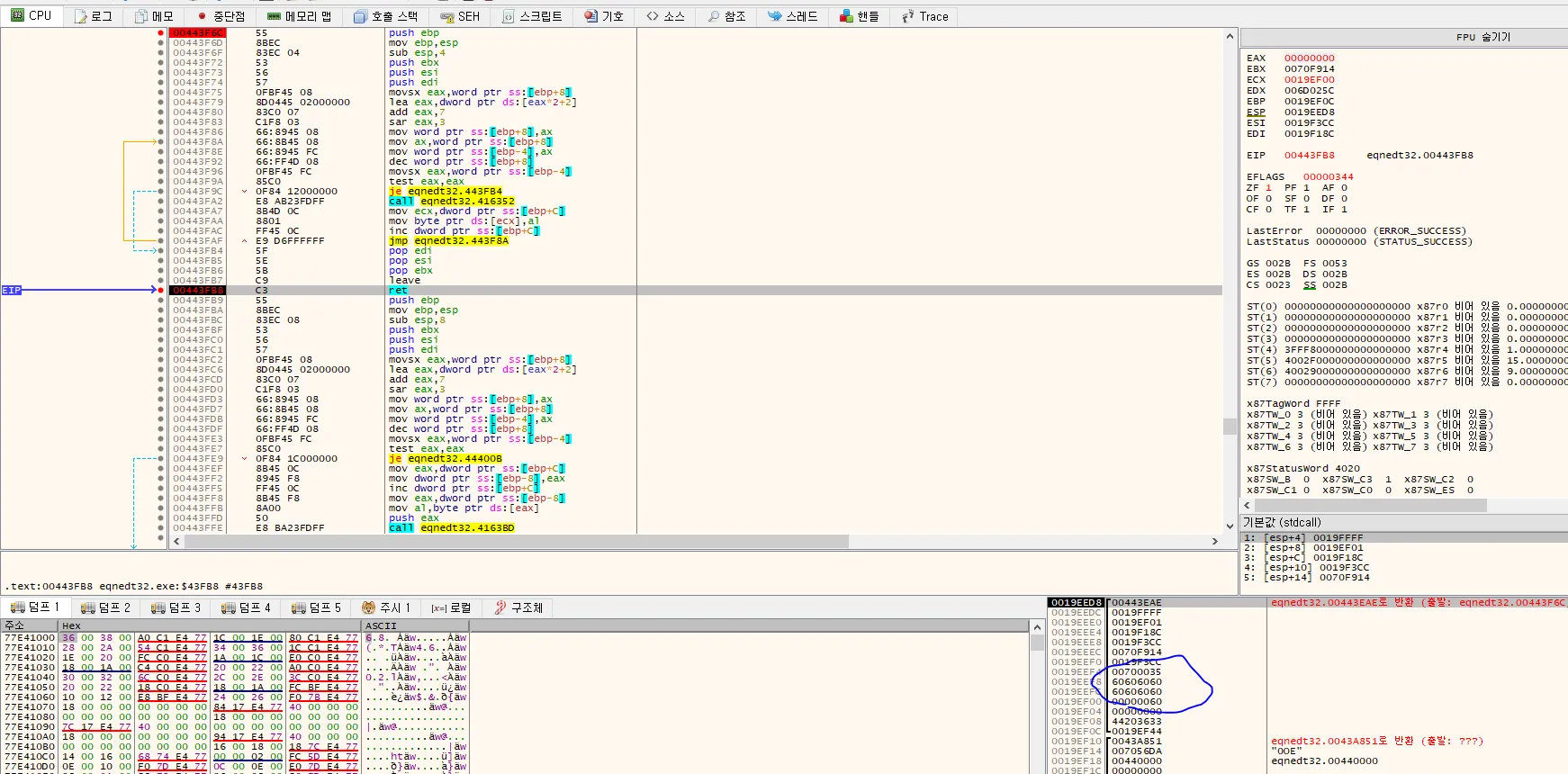Open the 메모리 맵 (Memory Map) tab icon
Screen dimensions: 1568x774
275,16
